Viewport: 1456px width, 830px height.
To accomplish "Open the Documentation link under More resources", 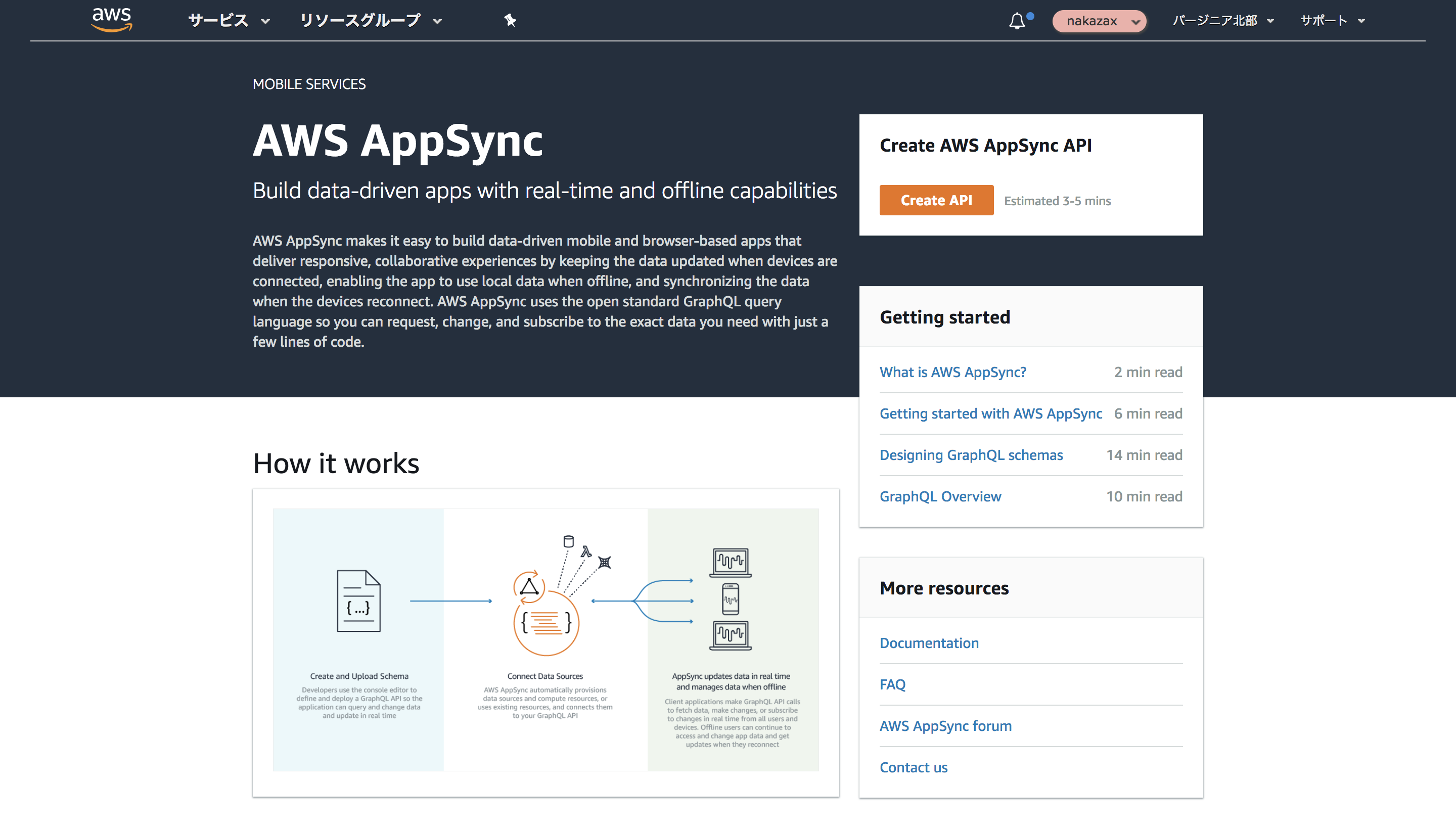I will pos(929,643).
